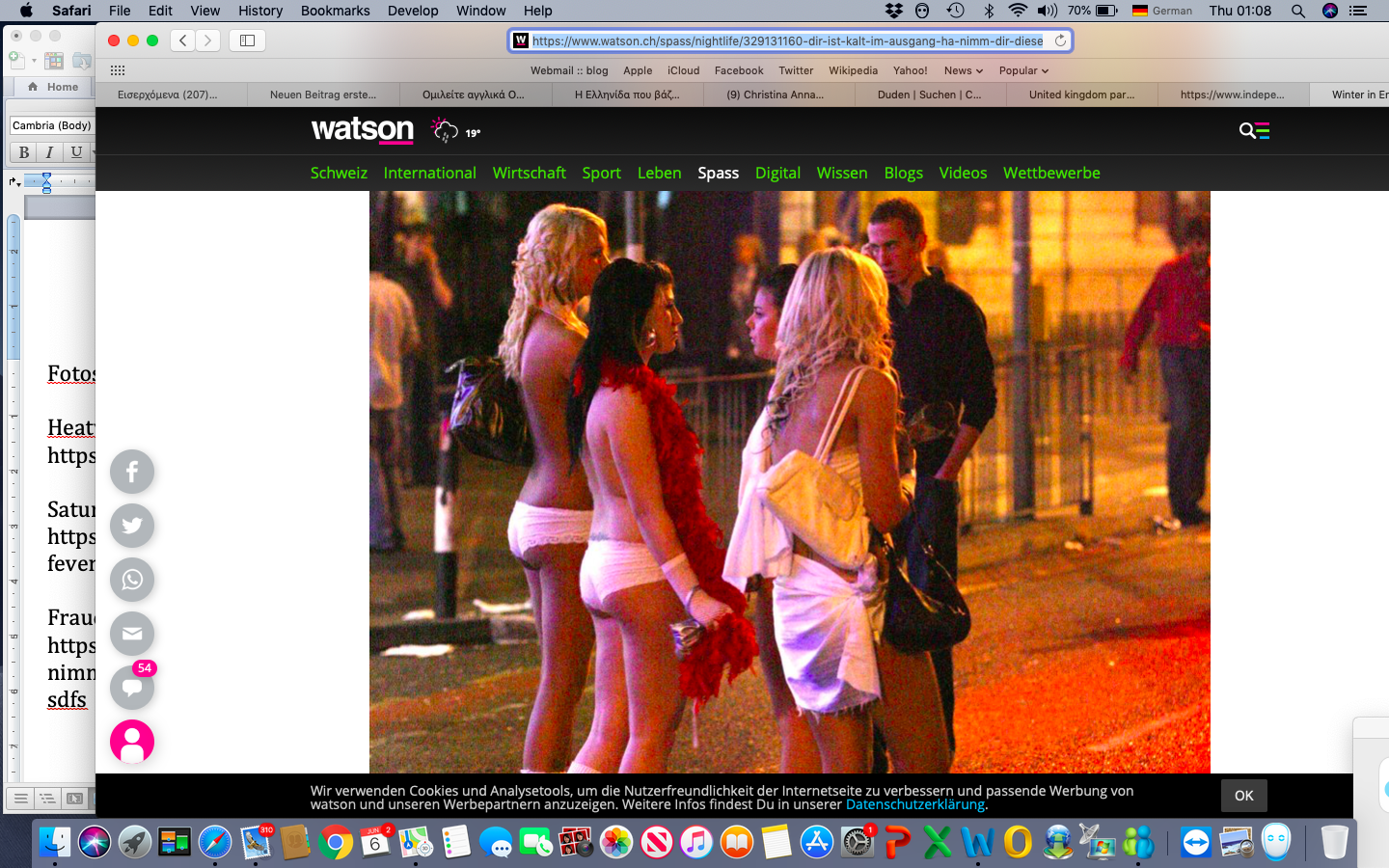Screen dimensions: 1389x868
Task: Share article via Facebook round button
Action: (132, 472)
